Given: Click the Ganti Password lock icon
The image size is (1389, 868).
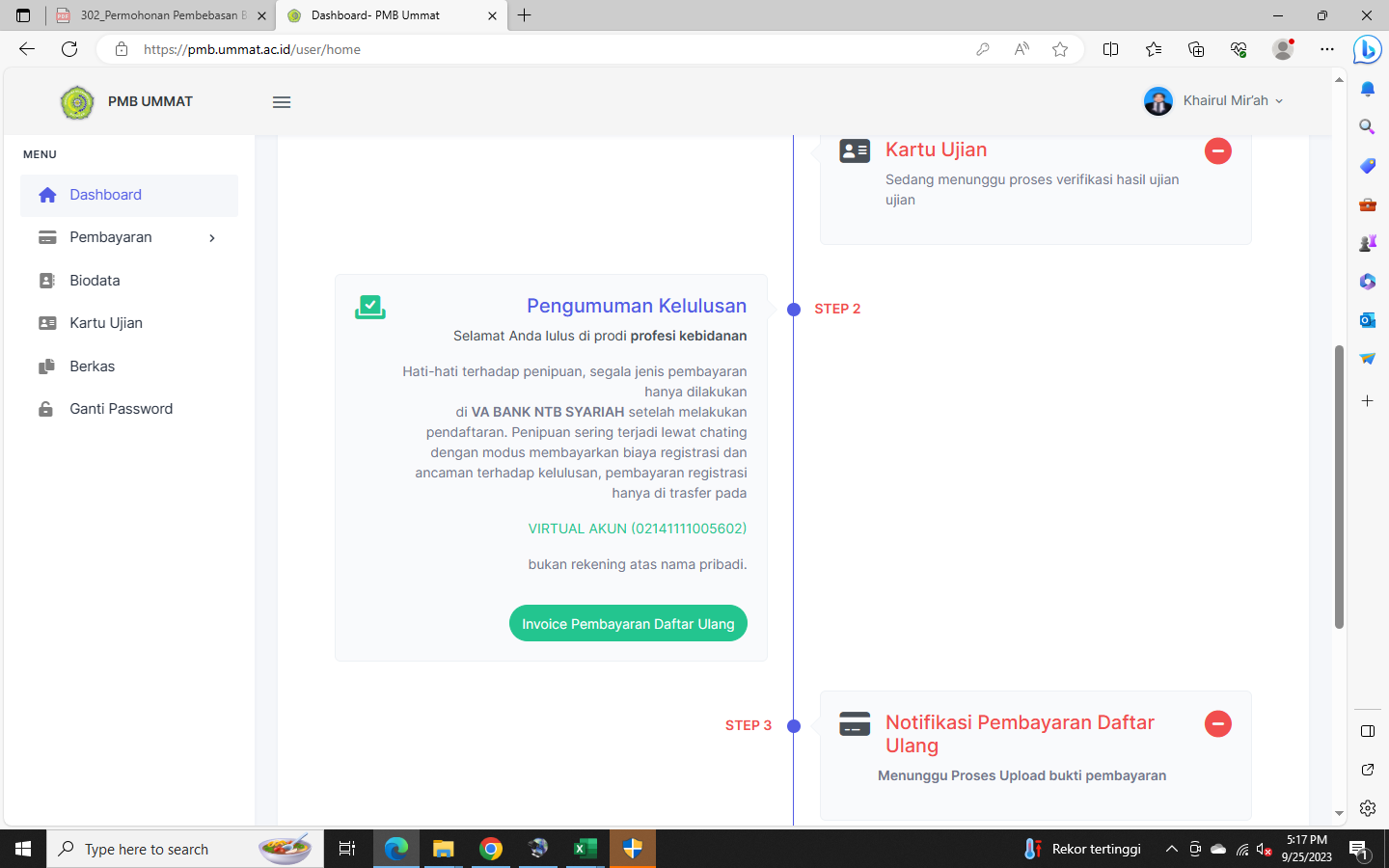Looking at the screenshot, I should 46,409.
